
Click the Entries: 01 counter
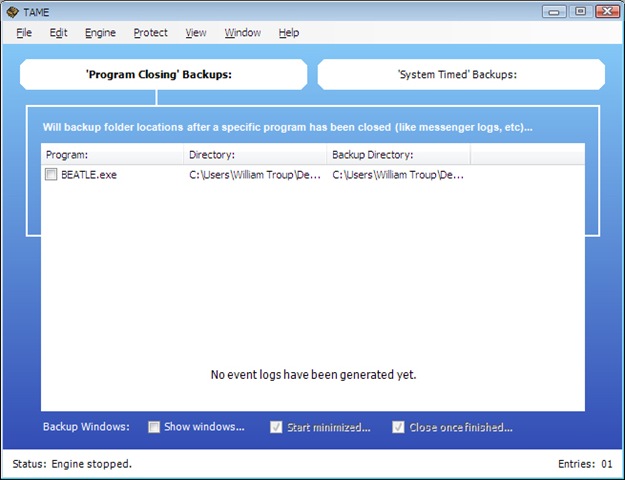click(x=585, y=464)
